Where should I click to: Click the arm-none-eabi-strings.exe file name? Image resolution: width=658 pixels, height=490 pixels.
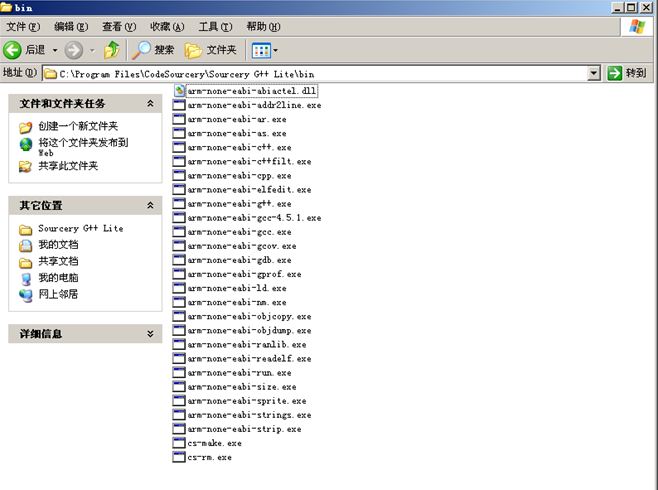[x=249, y=415]
